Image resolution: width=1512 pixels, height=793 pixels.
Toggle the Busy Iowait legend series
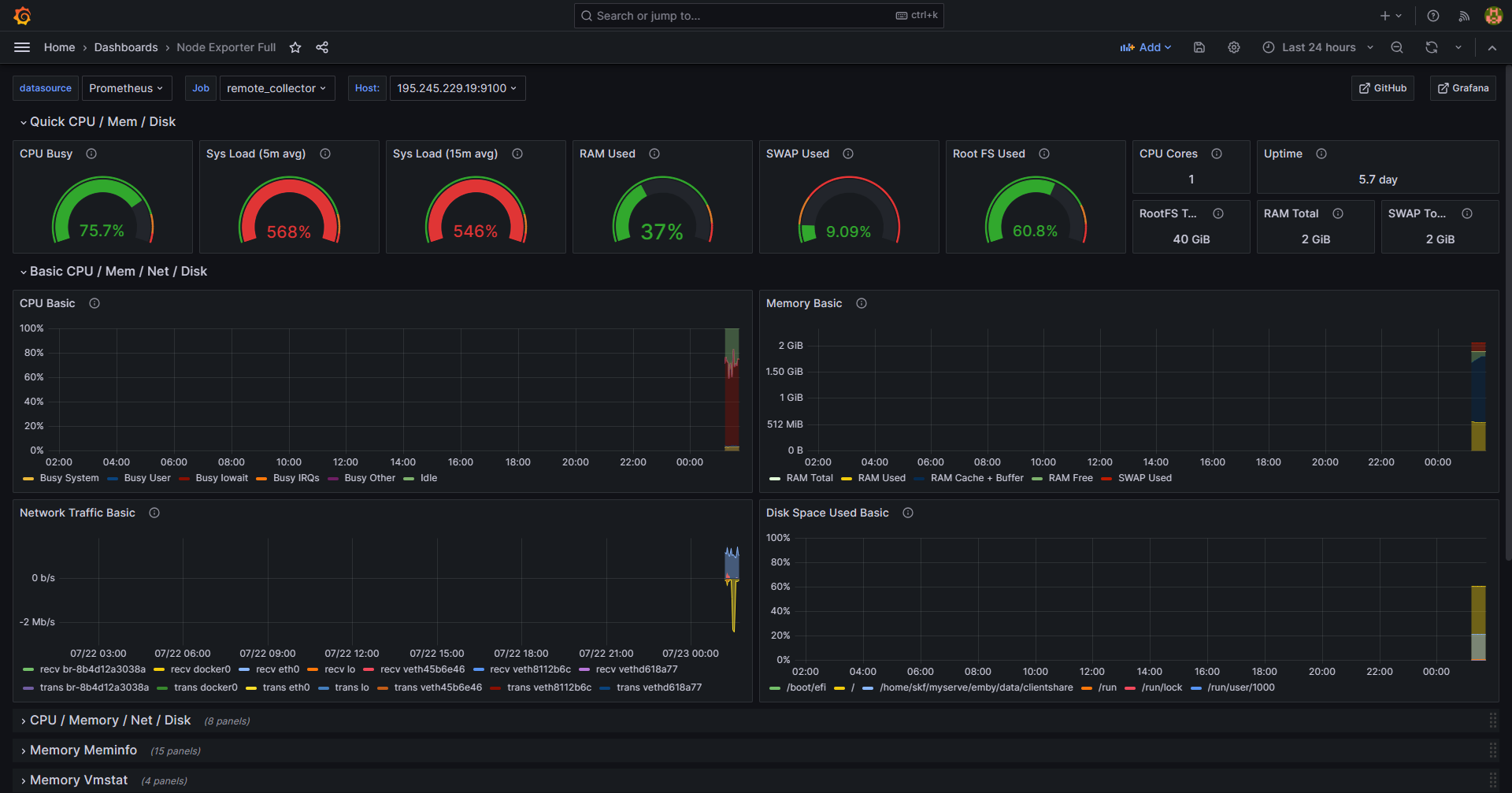(x=221, y=478)
